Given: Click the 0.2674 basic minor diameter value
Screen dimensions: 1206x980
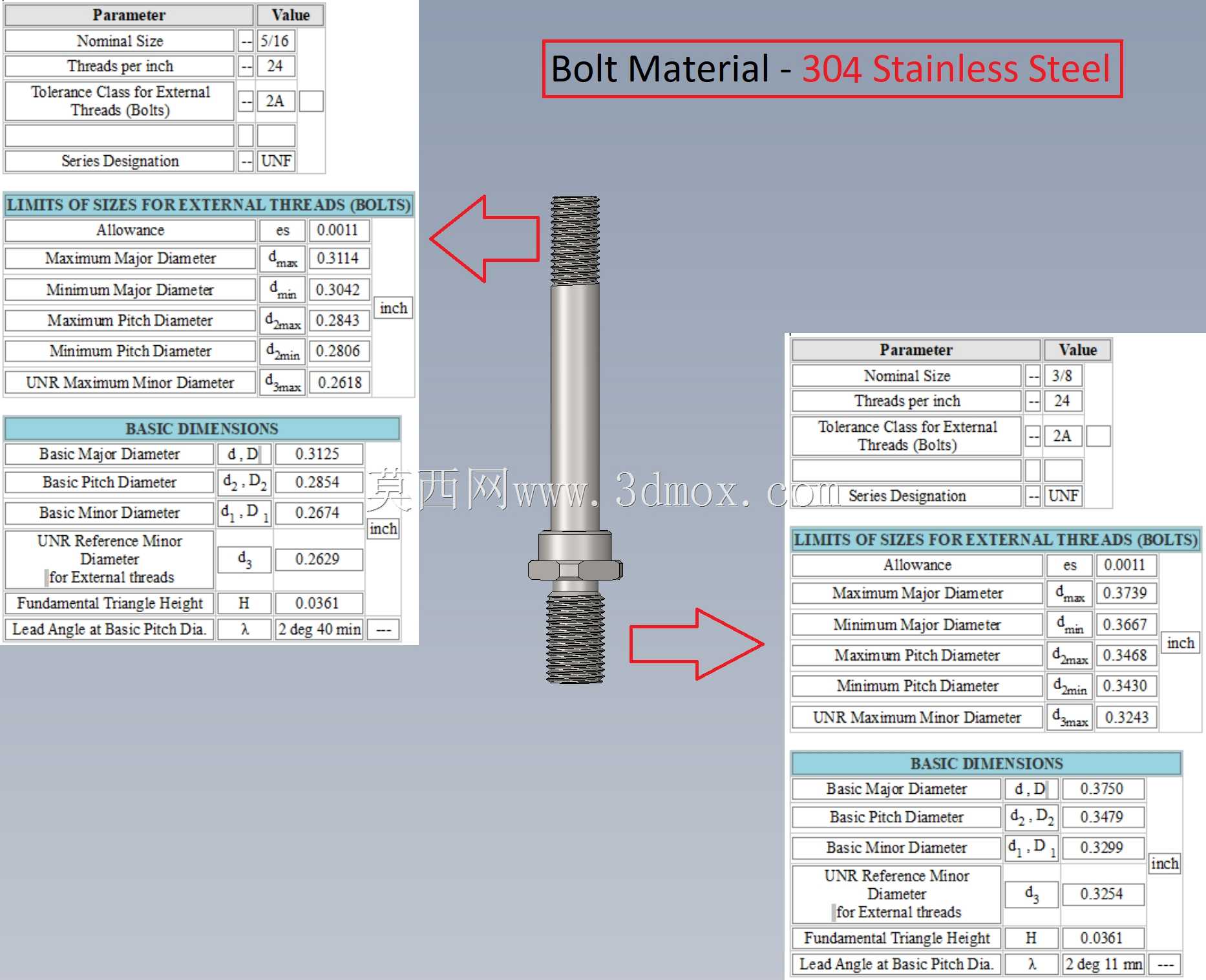Looking at the screenshot, I should 318,513.
